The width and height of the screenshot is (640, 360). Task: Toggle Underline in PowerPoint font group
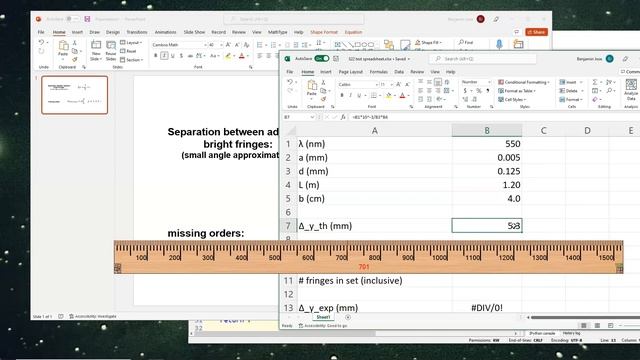pyautogui.click(x=173, y=56)
